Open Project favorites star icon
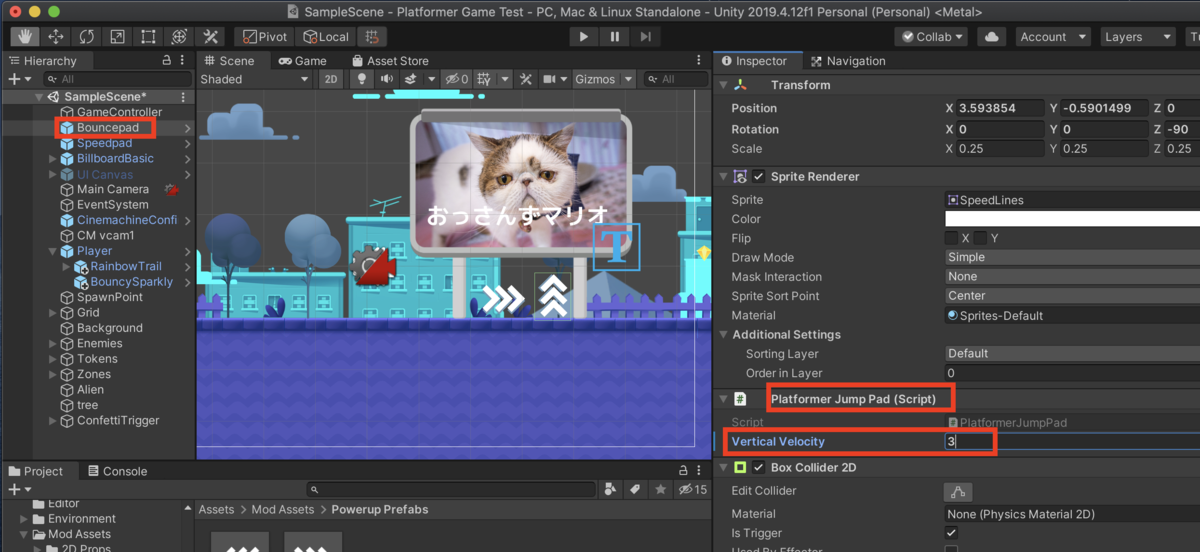 pyautogui.click(x=659, y=490)
